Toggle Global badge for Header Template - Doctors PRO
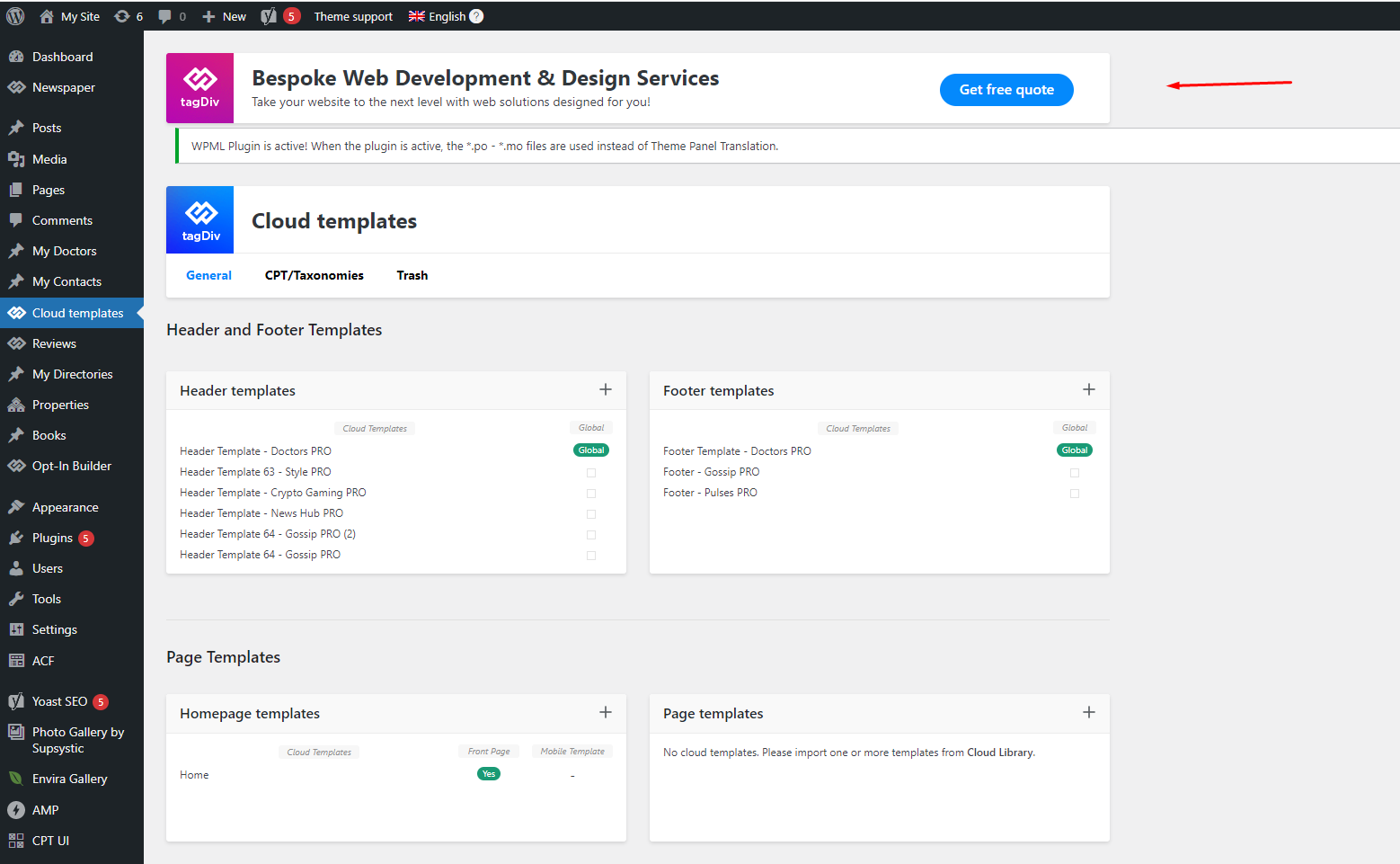The image size is (1400, 864). coord(591,450)
